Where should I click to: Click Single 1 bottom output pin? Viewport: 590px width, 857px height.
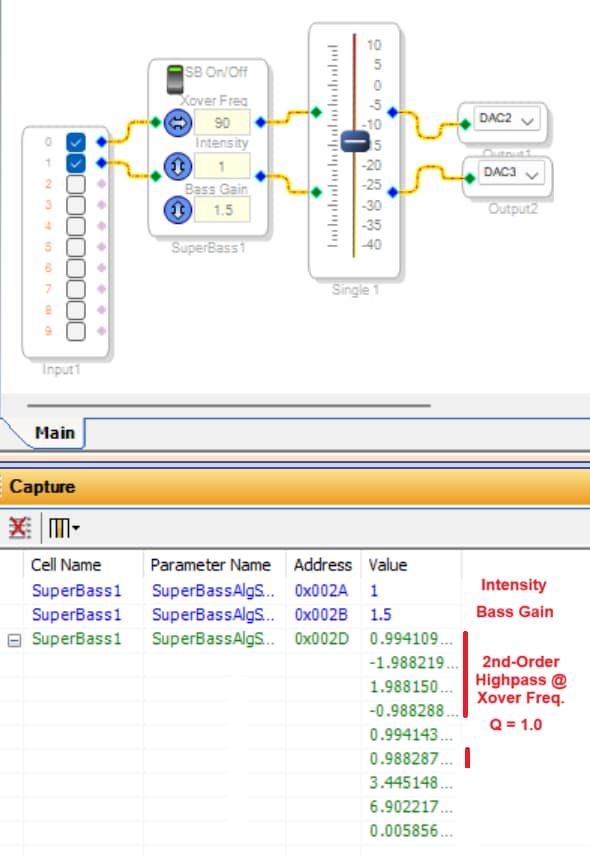393,192
